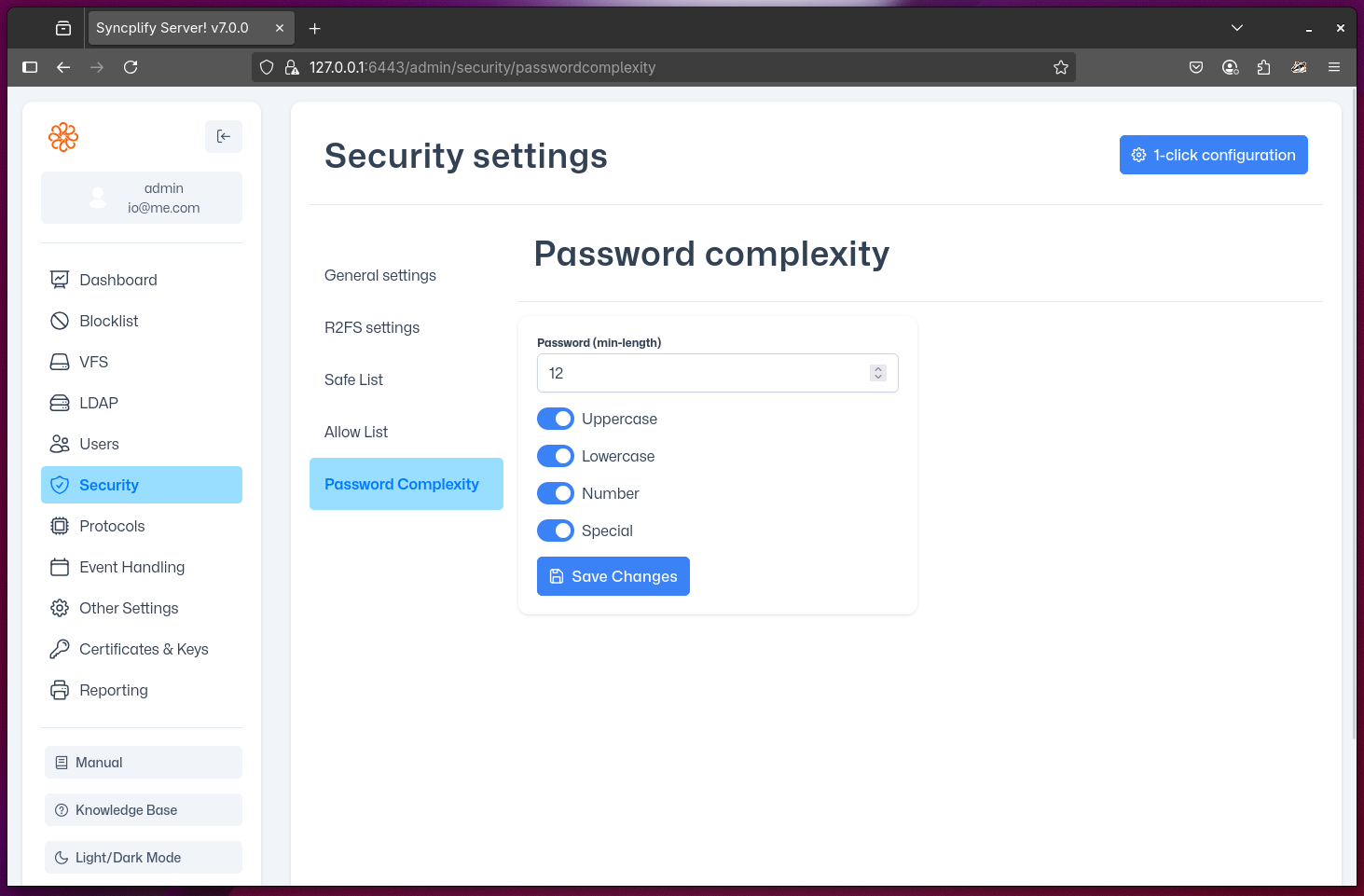Open Protocols using its icon

[60, 525]
